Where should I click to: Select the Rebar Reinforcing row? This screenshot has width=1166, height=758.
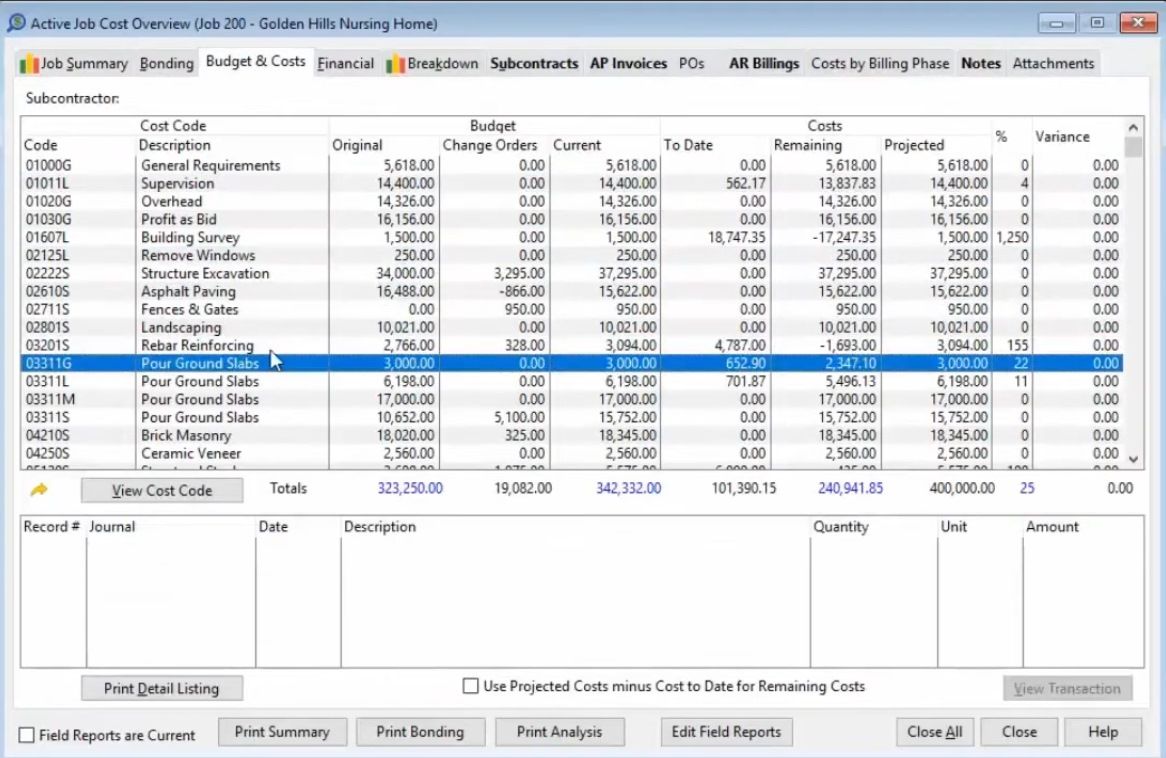coord(197,346)
